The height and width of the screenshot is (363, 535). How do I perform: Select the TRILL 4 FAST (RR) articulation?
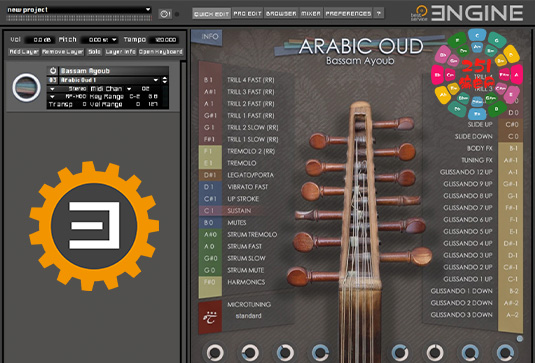[x=251, y=80]
